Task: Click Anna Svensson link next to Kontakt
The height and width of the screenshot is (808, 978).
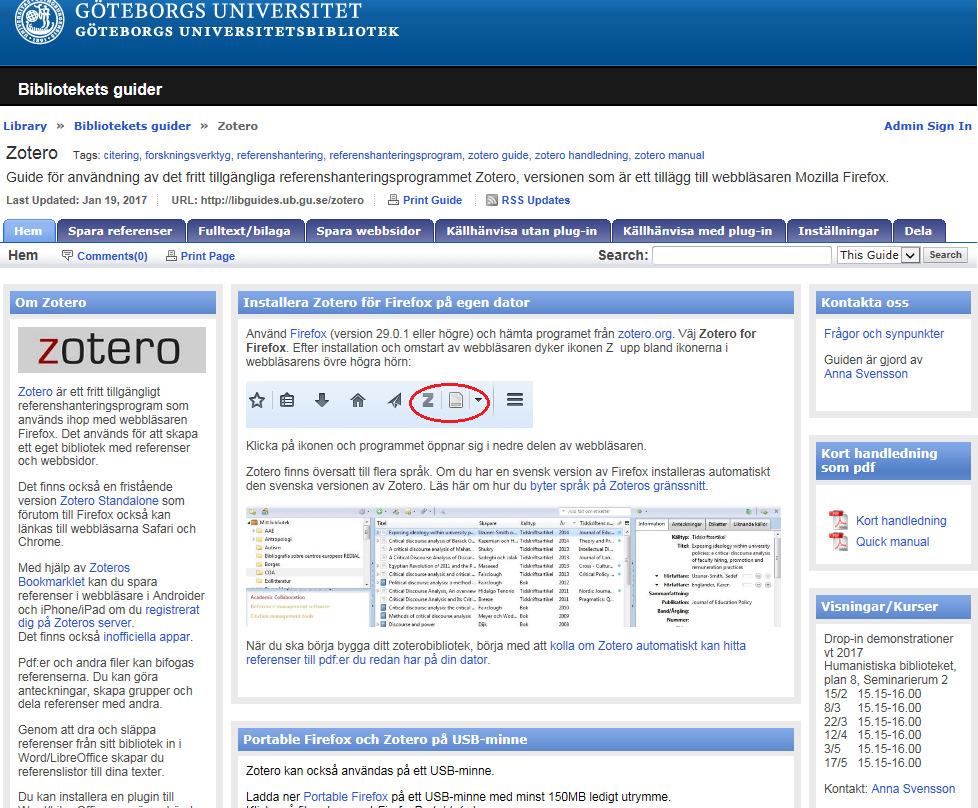Action: coord(913,789)
